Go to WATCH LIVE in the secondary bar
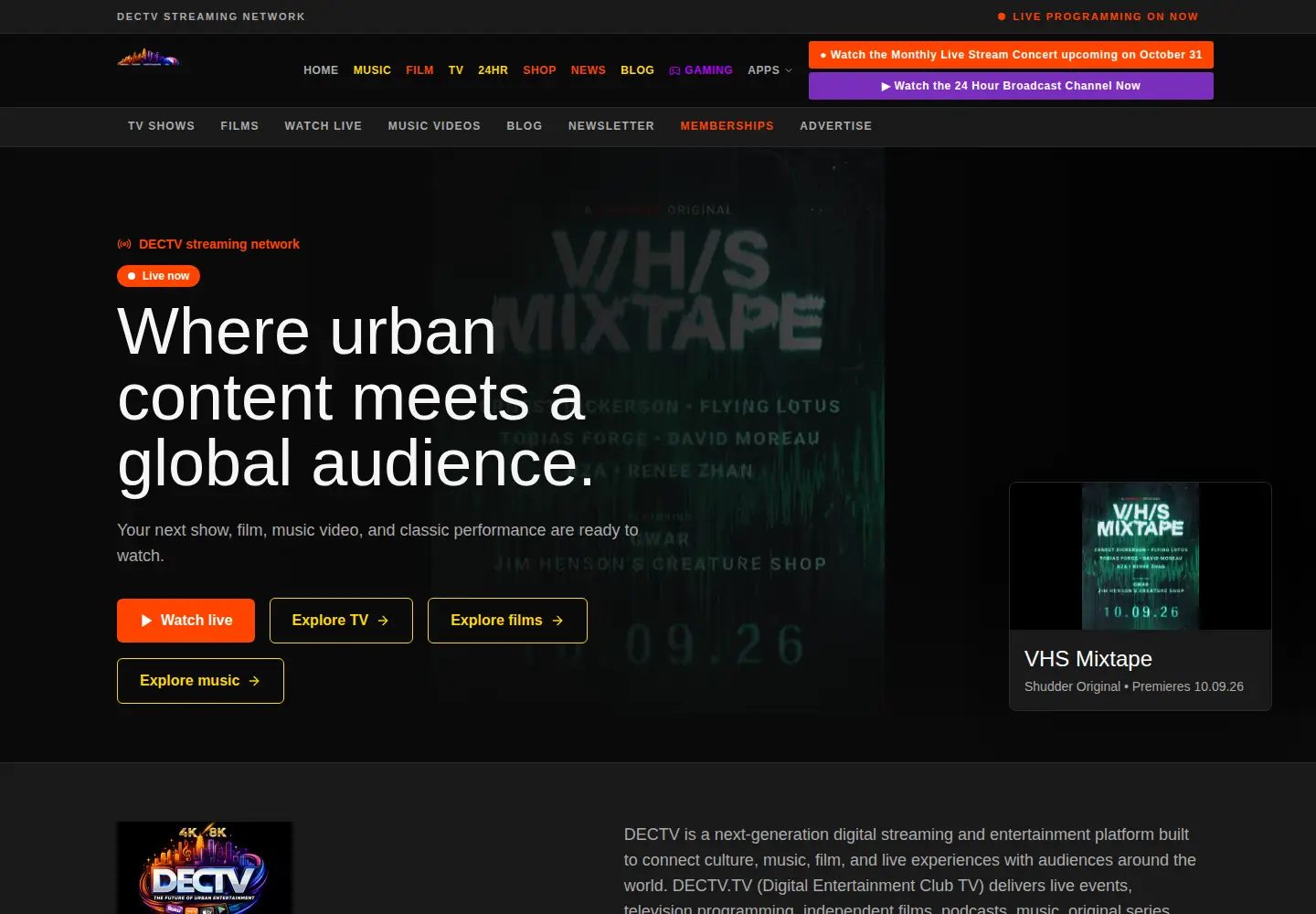This screenshot has width=1316, height=914. point(324,126)
